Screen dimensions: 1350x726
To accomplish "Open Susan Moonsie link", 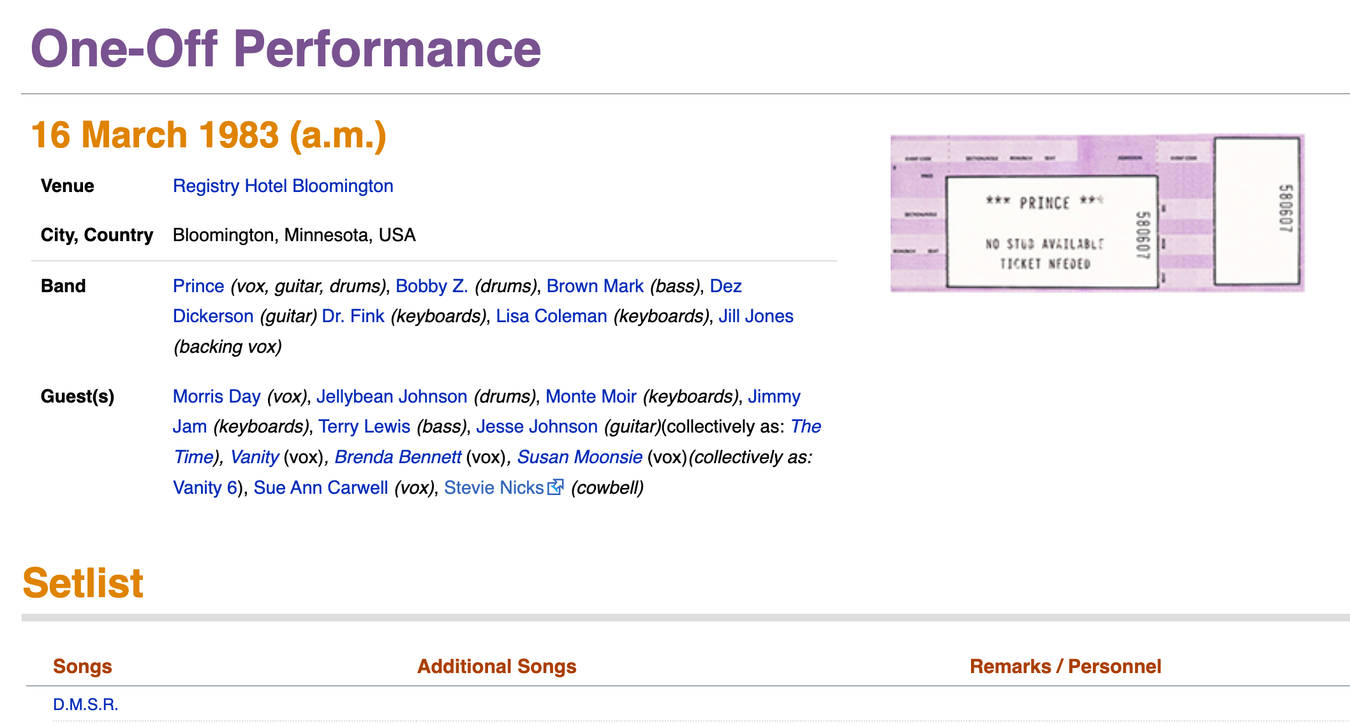I will 580,457.
